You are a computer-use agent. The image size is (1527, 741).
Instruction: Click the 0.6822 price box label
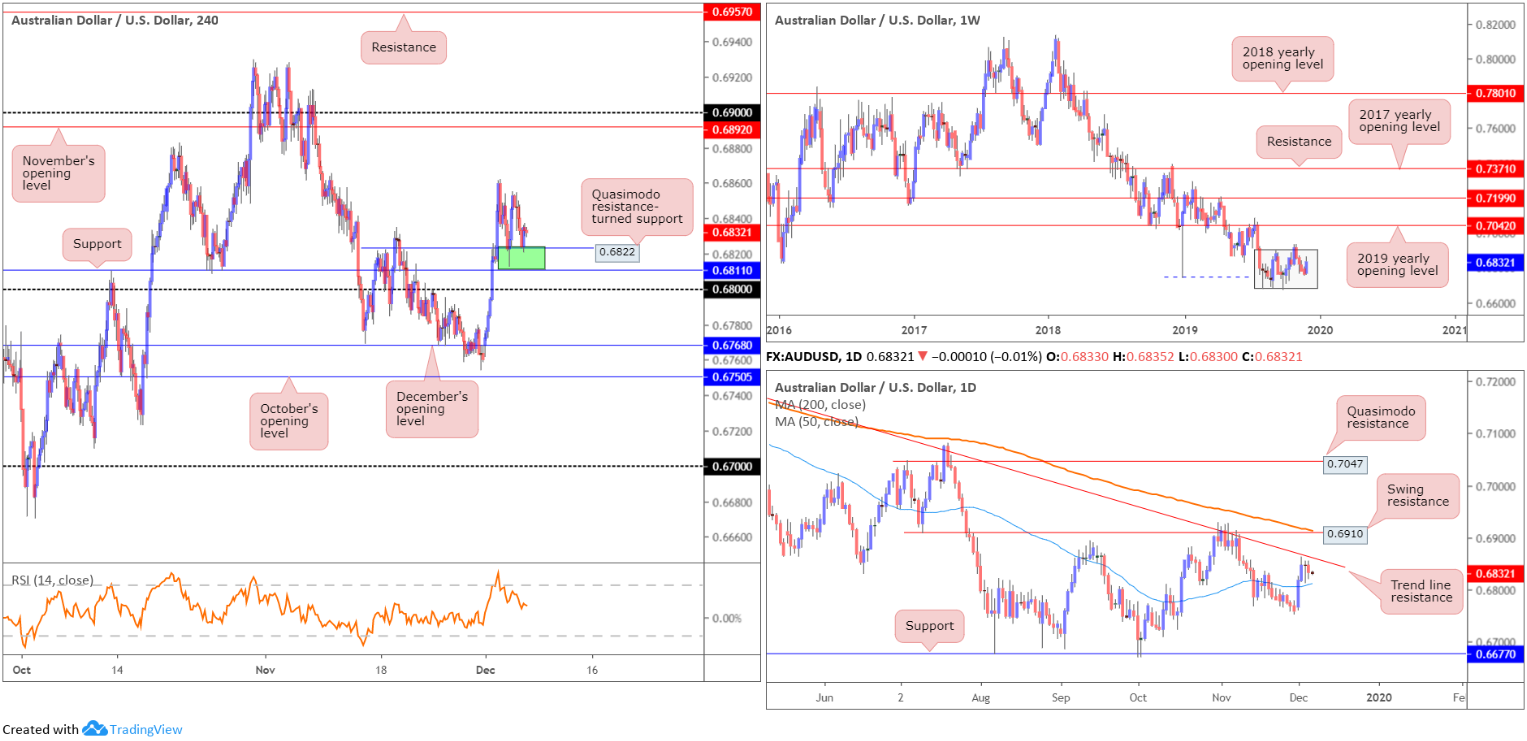[616, 253]
